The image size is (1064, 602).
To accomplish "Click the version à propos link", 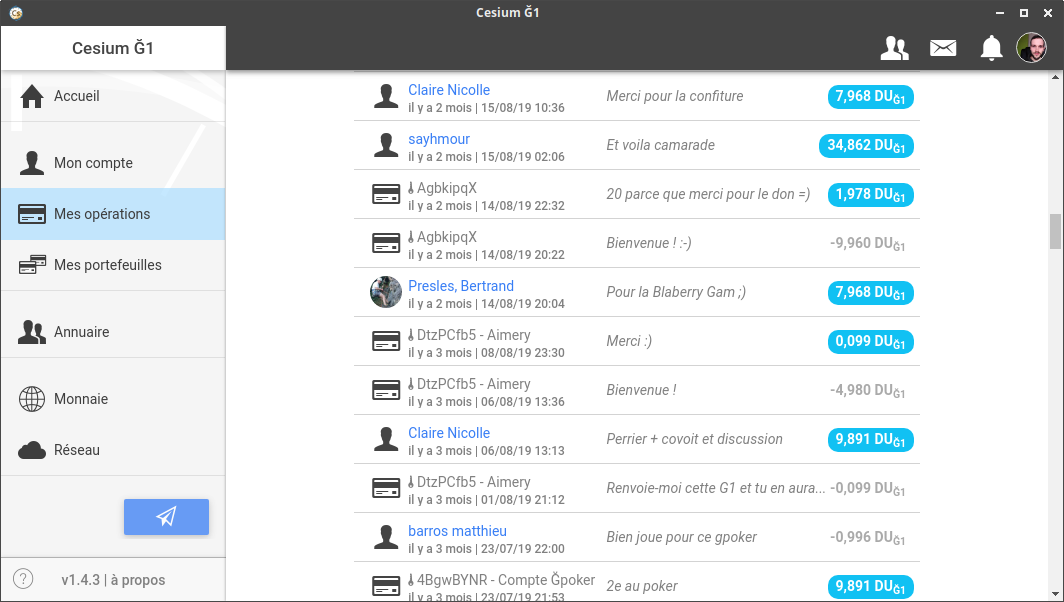I will pos(113,580).
